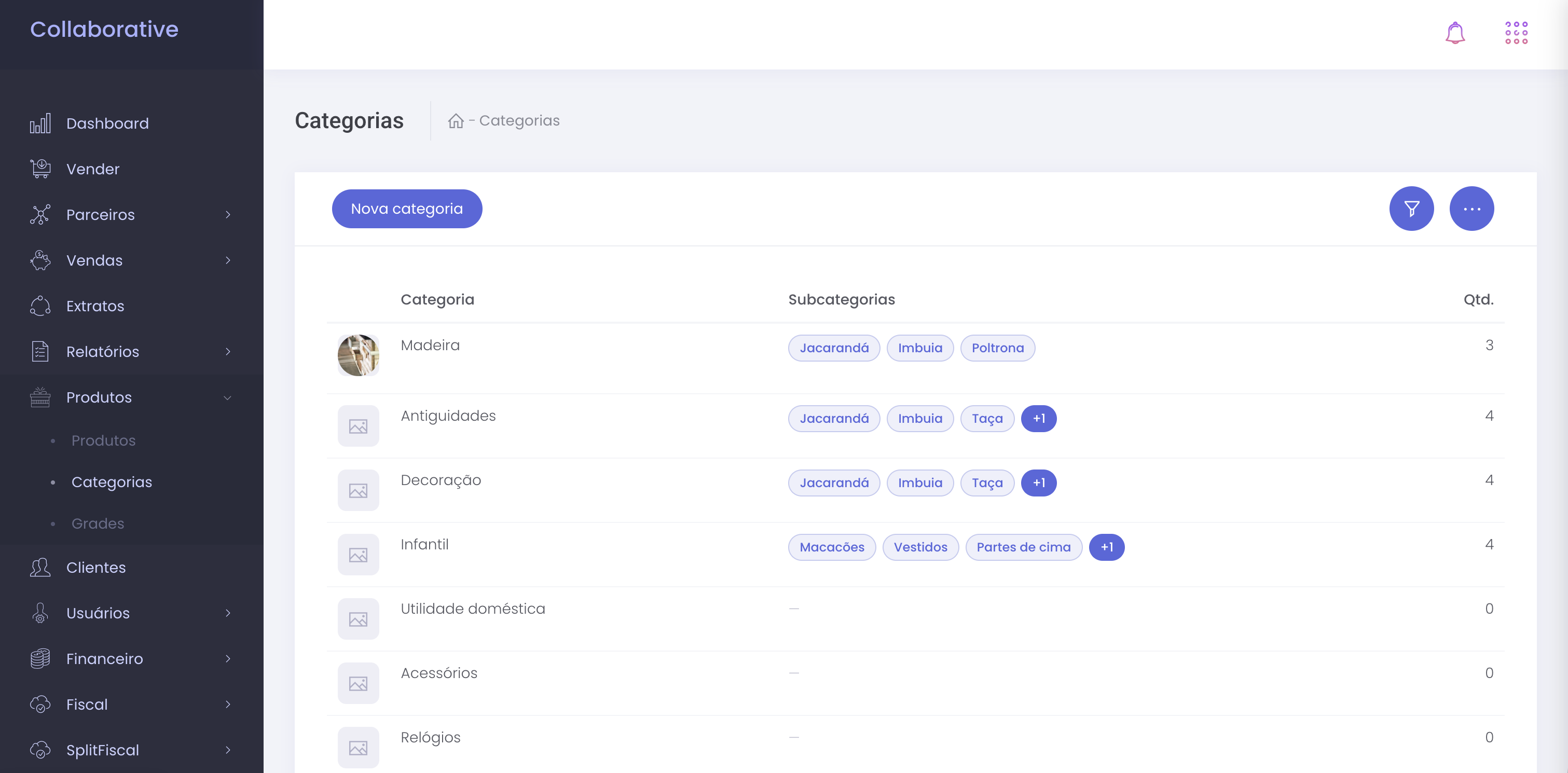This screenshot has width=1568, height=773.
Task: Expand the Fiscal submenu chevron
Action: (228, 704)
